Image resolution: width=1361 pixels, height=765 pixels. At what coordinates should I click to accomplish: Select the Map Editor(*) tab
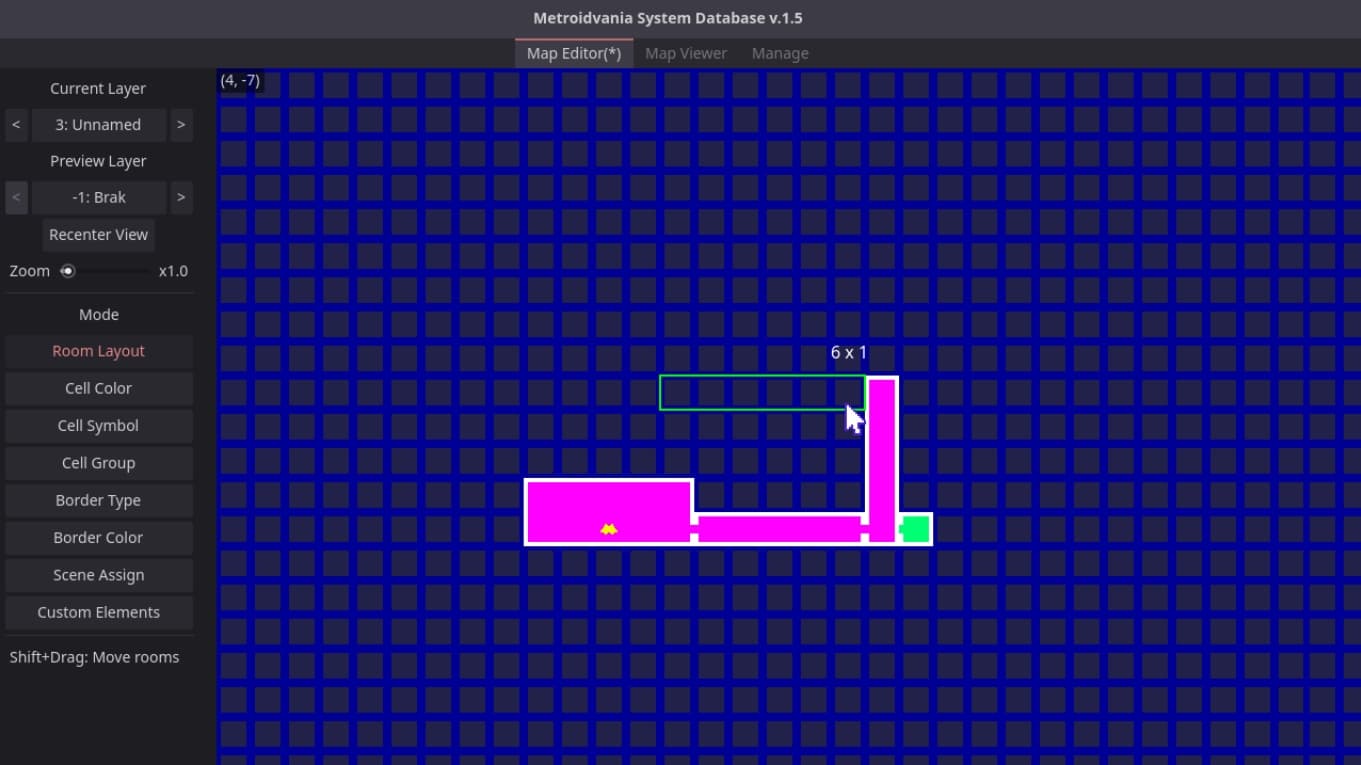coord(573,53)
